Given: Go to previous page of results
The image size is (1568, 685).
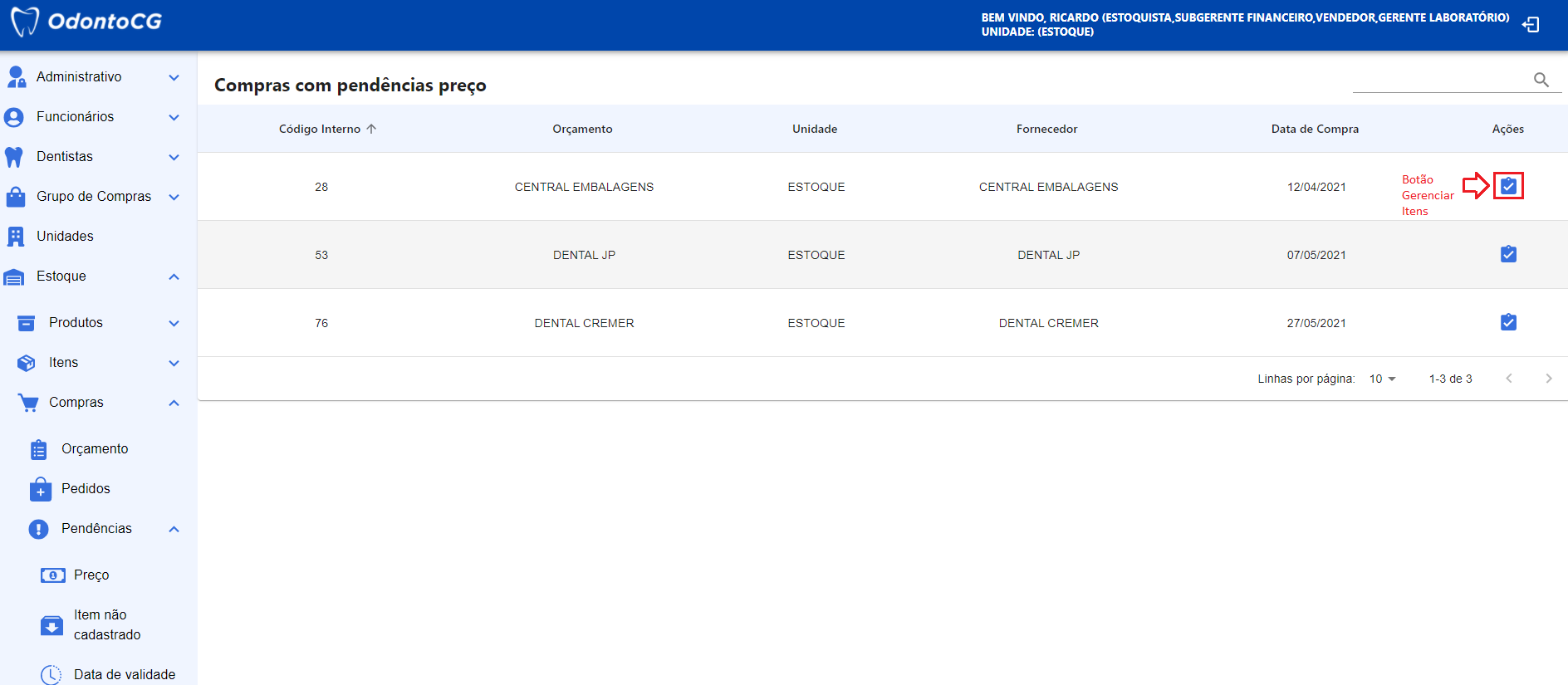Looking at the screenshot, I should [1509, 379].
